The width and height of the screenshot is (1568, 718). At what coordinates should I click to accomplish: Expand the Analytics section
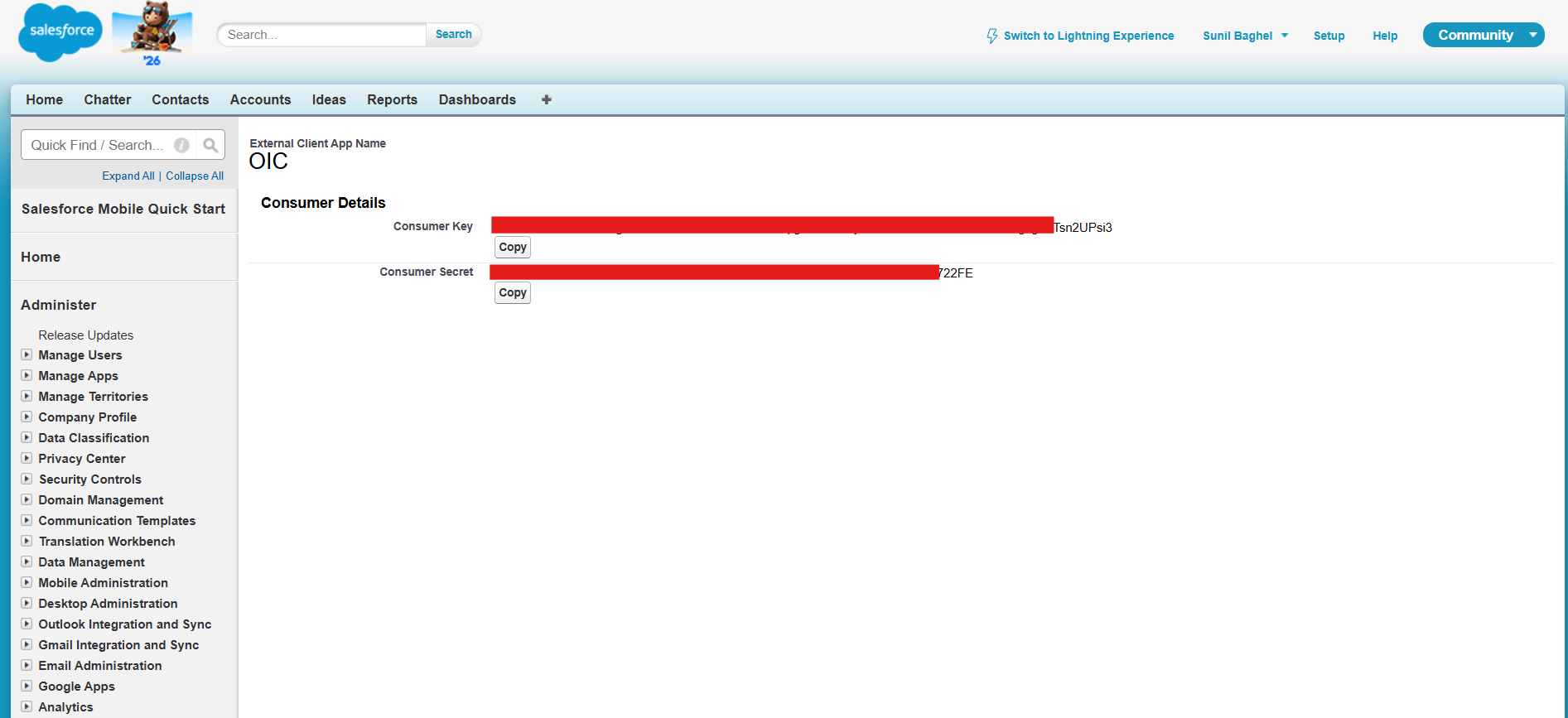[27, 706]
